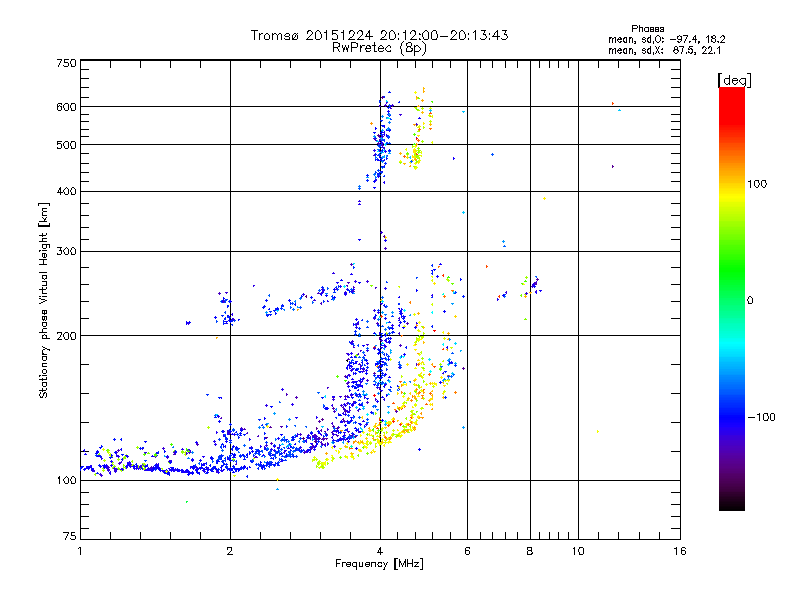The width and height of the screenshot is (800, 600).
Task: Click the colorbar '-100' tick label
Action: click(x=762, y=417)
